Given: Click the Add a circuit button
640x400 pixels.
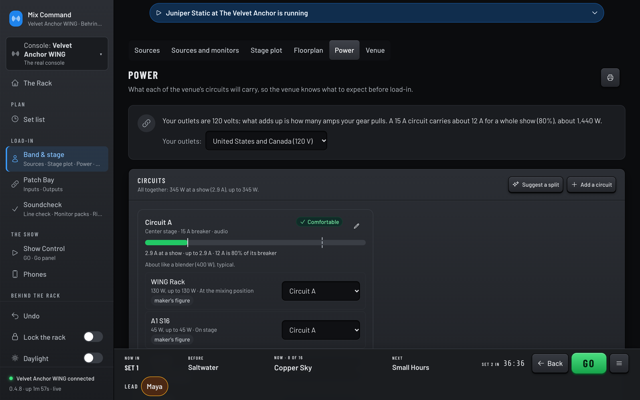Looking at the screenshot, I should coord(591,184).
